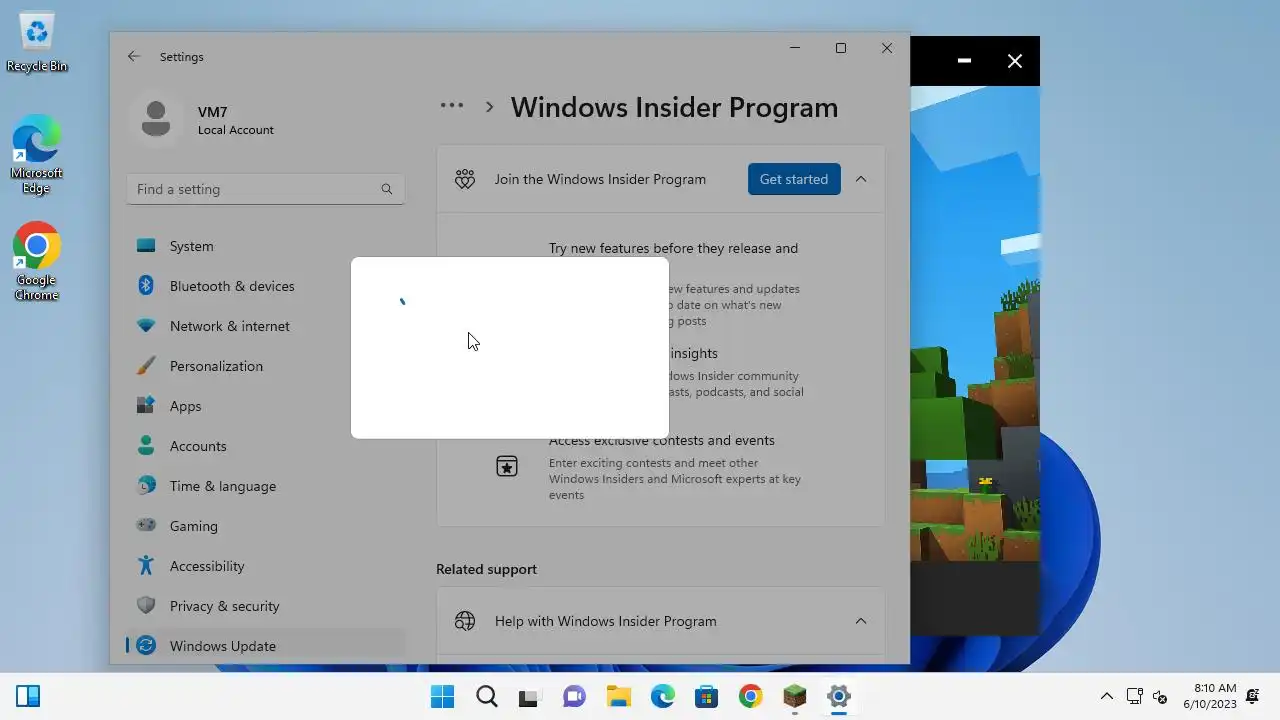The image size is (1280, 720).
Task: Collapse Join the Windows Insider Program section
Action: (x=861, y=179)
